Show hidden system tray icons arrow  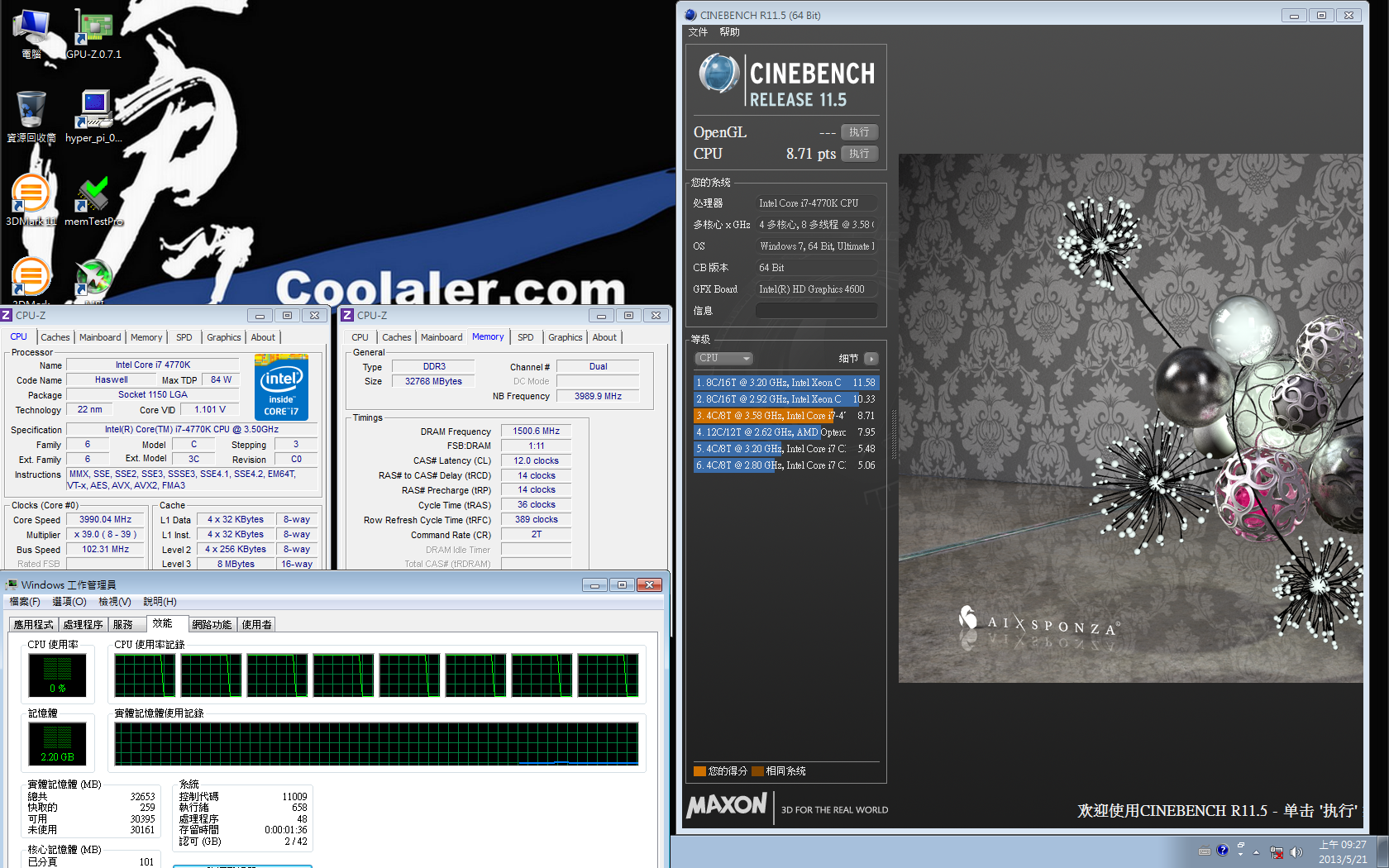click(1256, 851)
